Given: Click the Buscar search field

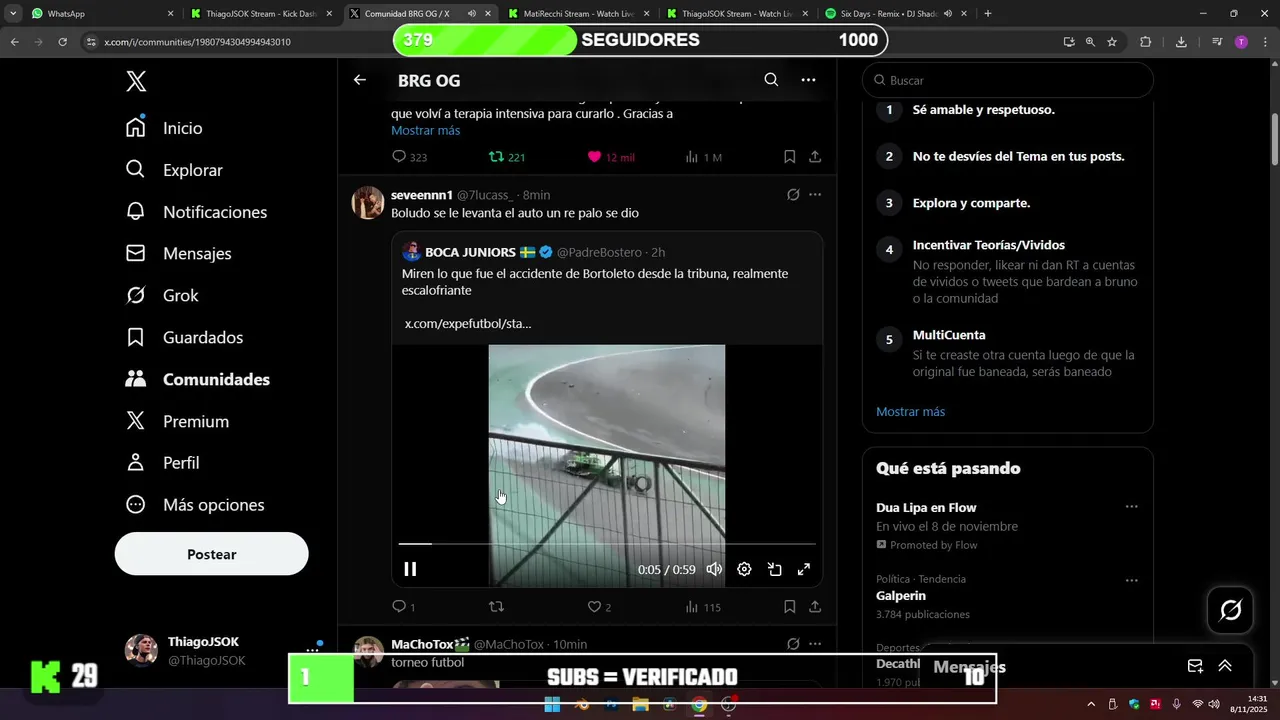Looking at the screenshot, I should (1007, 80).
